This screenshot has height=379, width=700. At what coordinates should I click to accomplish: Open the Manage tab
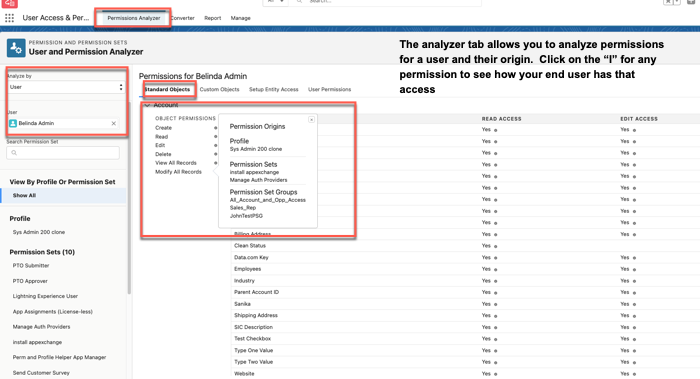(x=240, y=18)
